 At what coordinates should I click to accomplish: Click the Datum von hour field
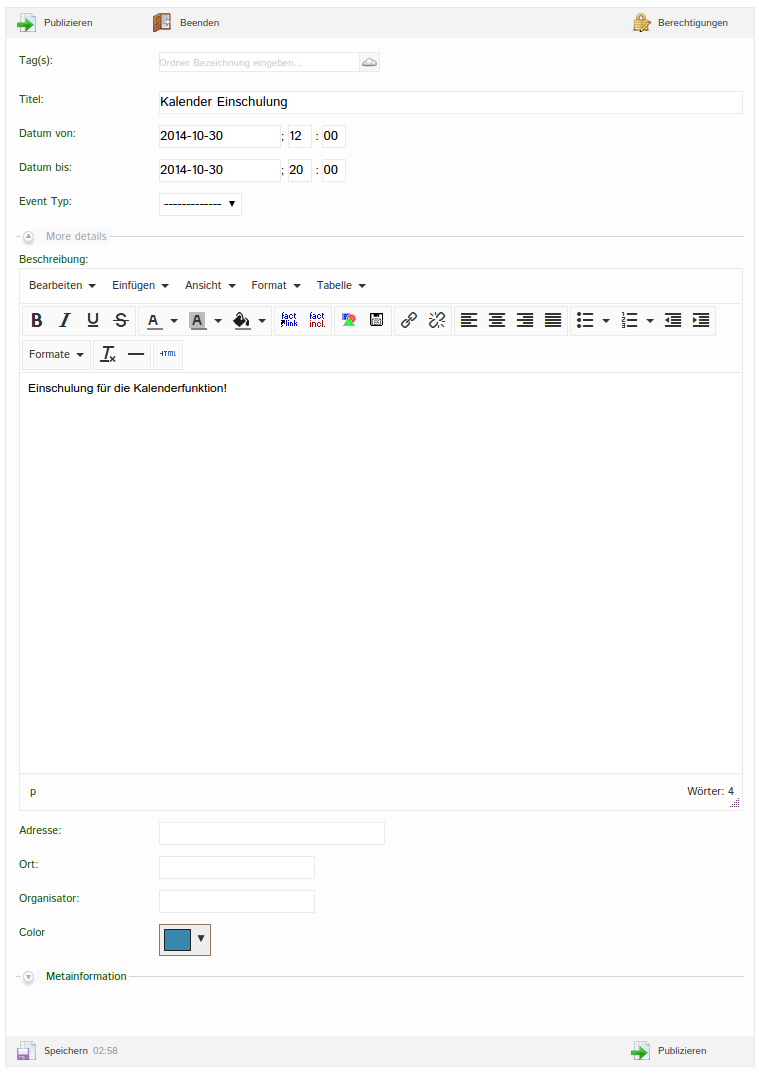point(300,136)
